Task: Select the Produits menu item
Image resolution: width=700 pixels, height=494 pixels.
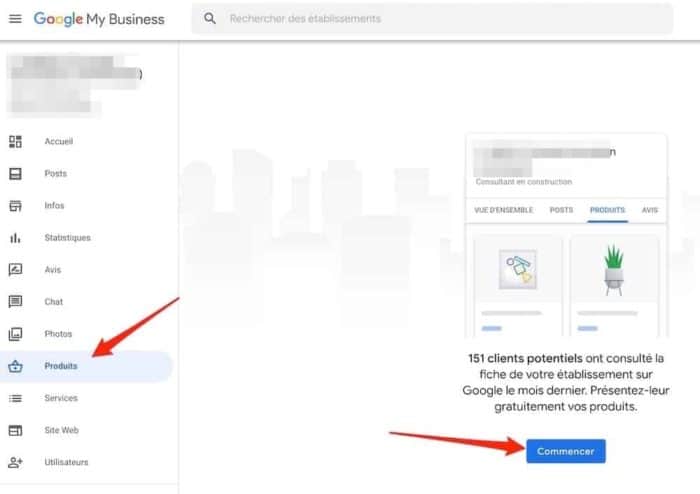Action: [87, 366]
